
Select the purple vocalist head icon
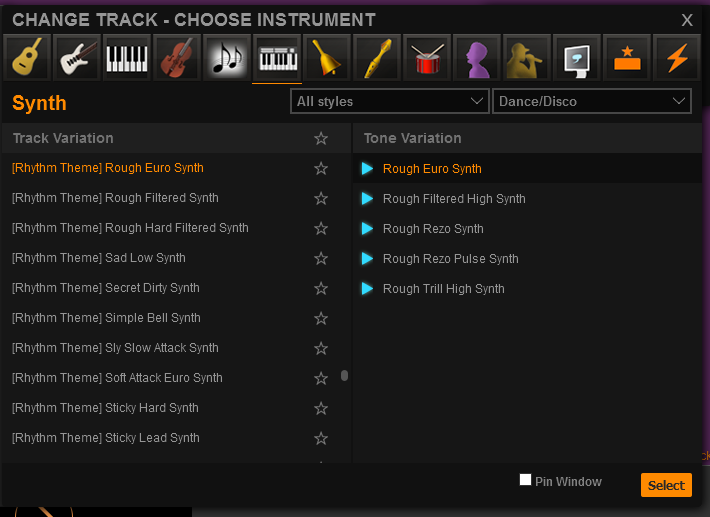coord(477,57)
